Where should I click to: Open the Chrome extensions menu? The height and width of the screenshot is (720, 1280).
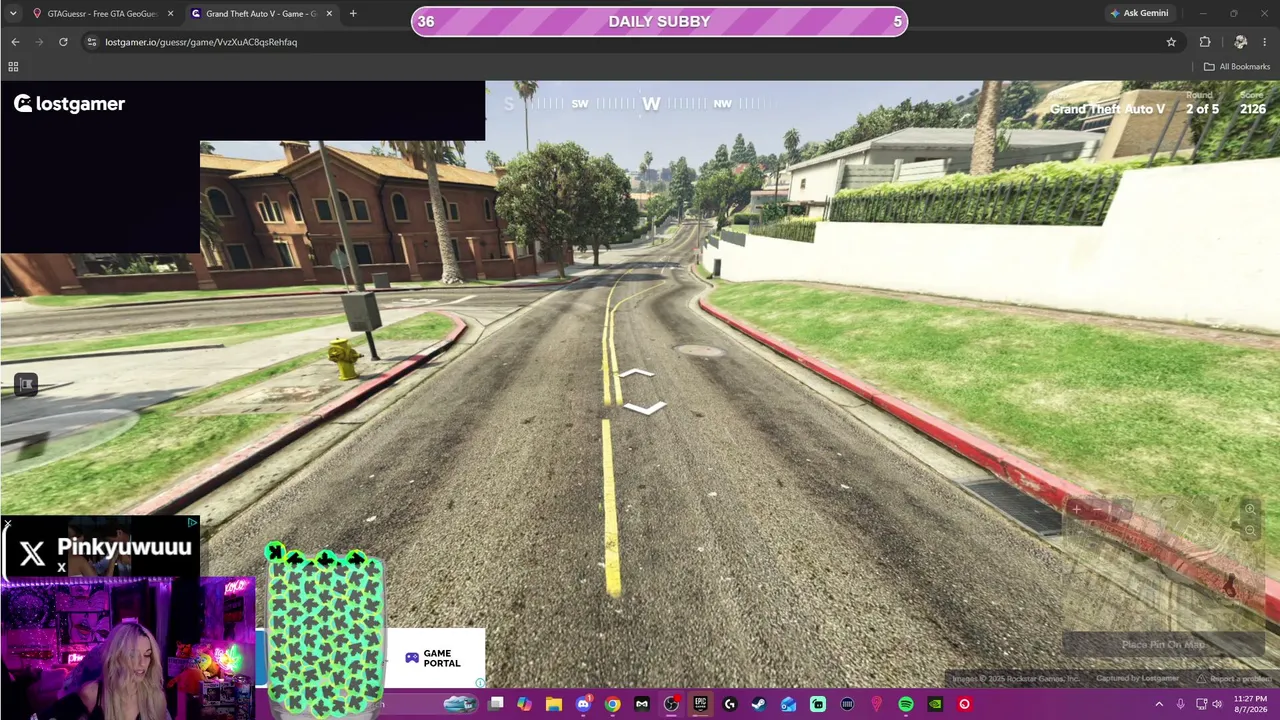pos(1205,42)
